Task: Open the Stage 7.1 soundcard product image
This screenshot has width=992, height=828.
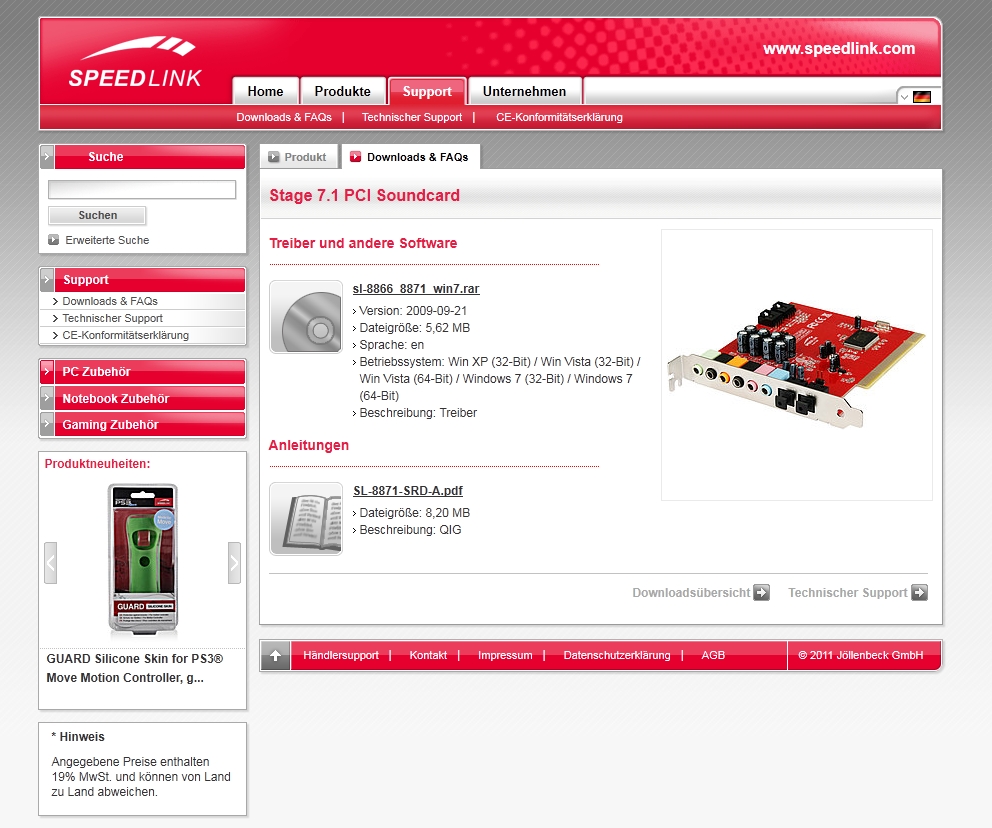Action: point(797,365)
